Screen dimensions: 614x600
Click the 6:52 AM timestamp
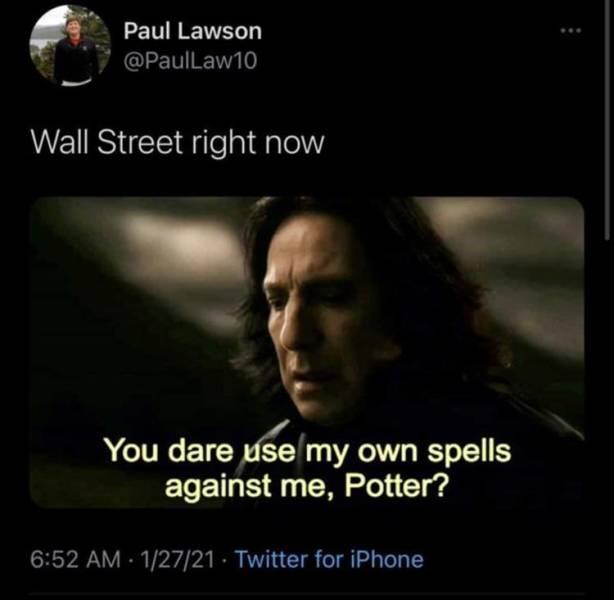[x=76, y=559]
